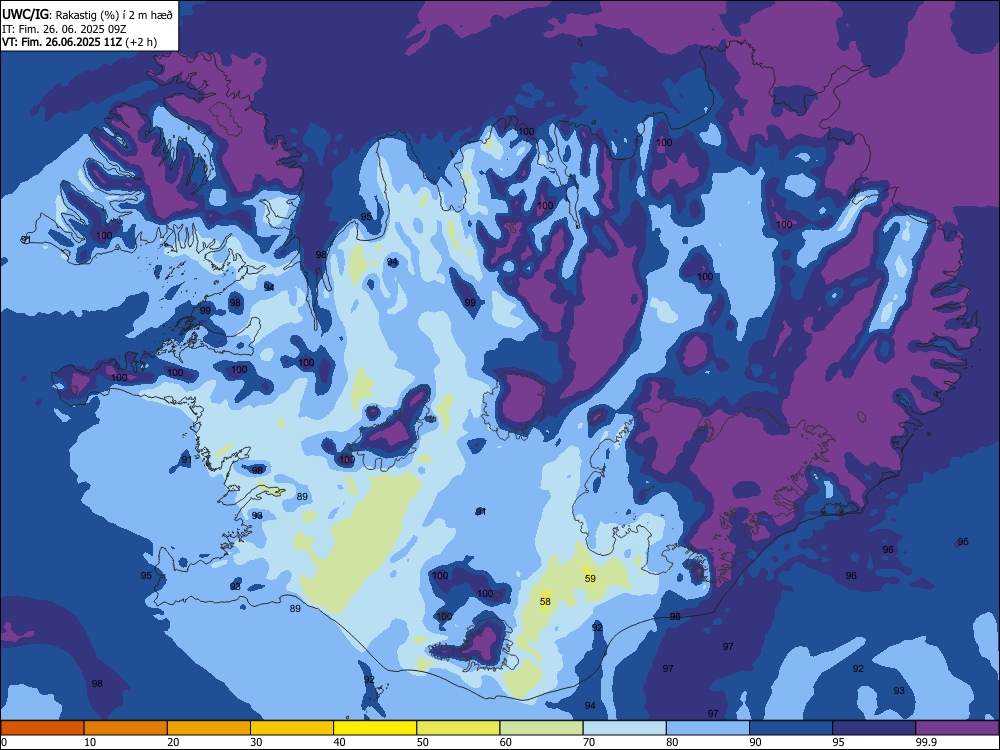This screenshot has height=750, width=1000.
Task: Click the 70–80 pale blue legend swatch
Action: point(624,728)
